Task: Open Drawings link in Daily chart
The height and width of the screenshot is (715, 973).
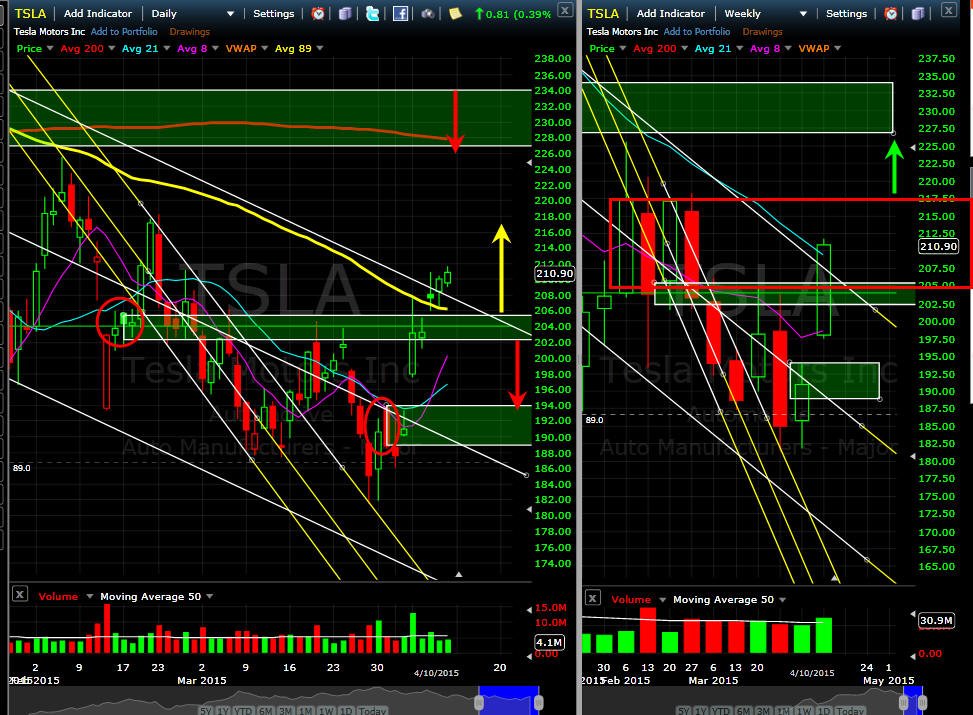Action: pyautogui.click(x=189, y=31)
